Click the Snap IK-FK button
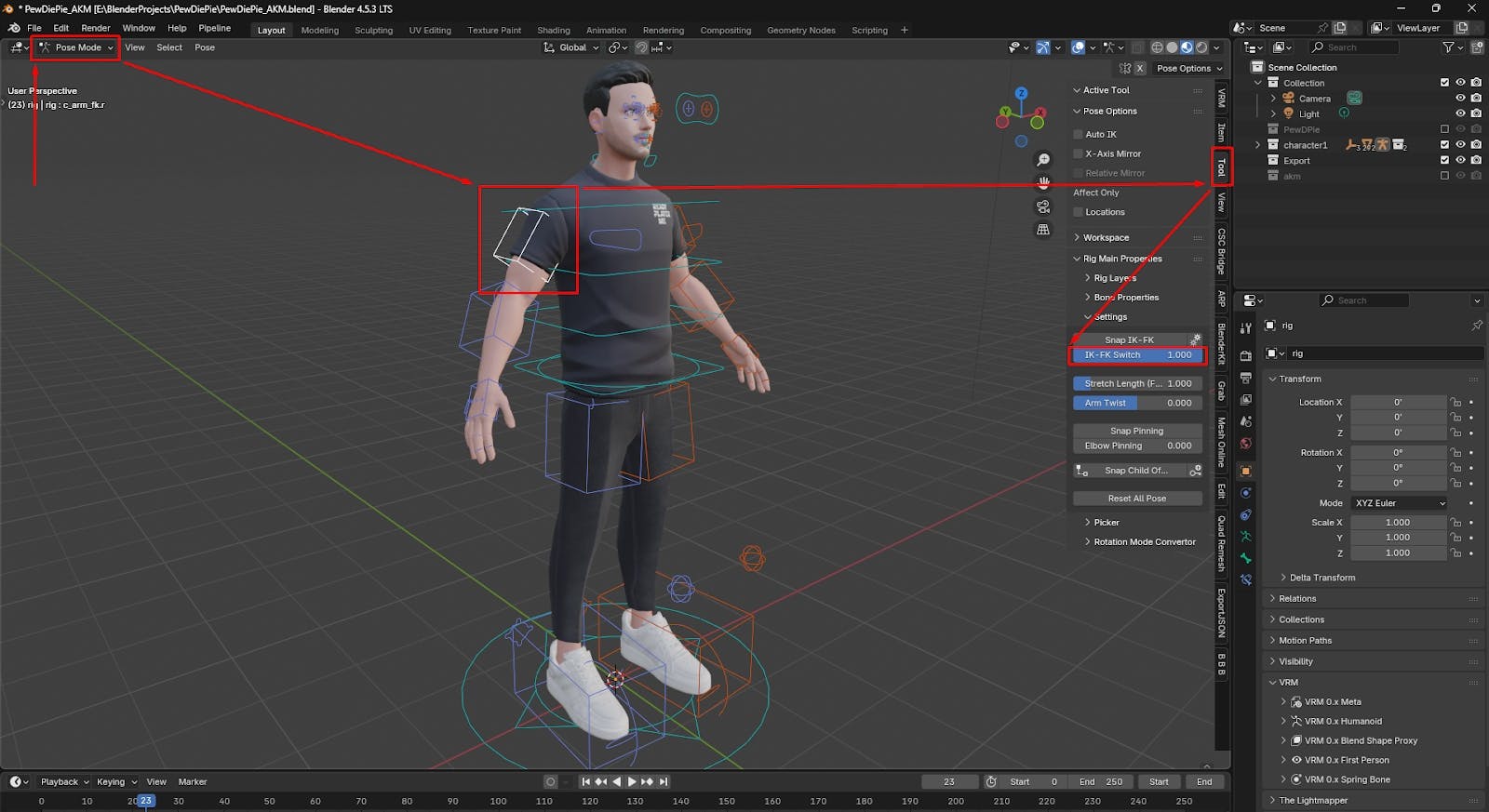The width and height of the screenshot is (1489, 812). [1129, 339]
